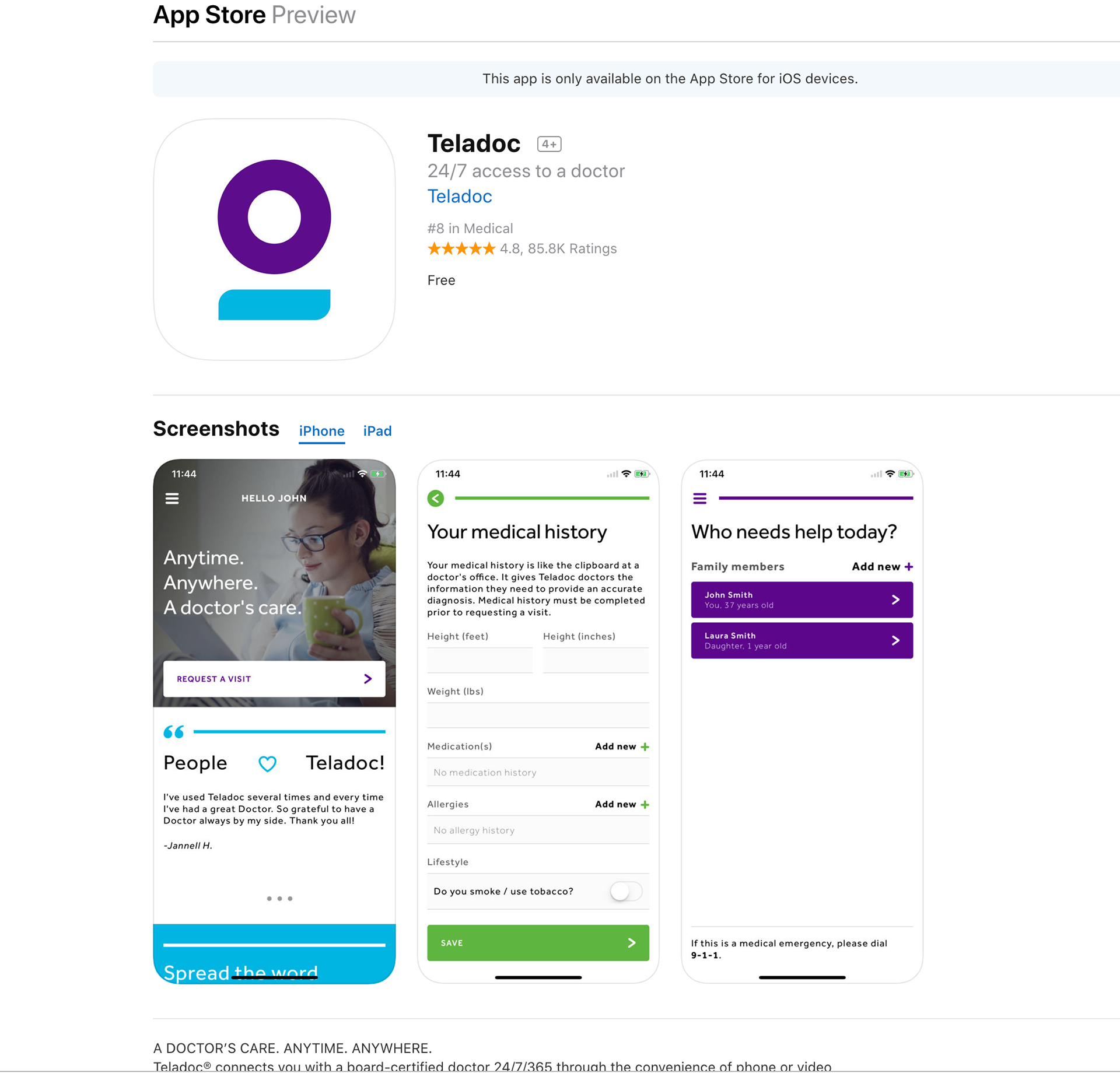Viewport: 1120px width, 1073px height.
Task: Click purple plus icon by Family members
Action: [909, 567]
